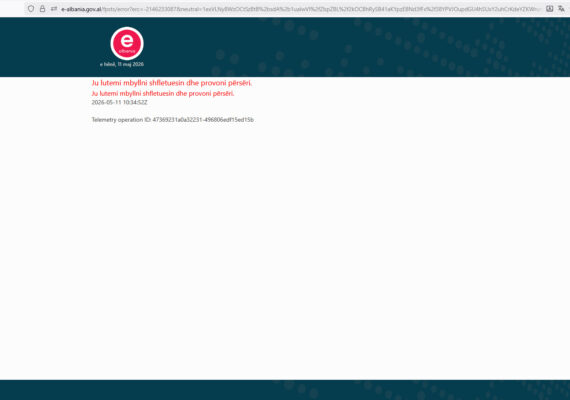This screenshot has height=400, width=570.
Task: Click the dark footer banner
Action: click(x=285, y=390)
